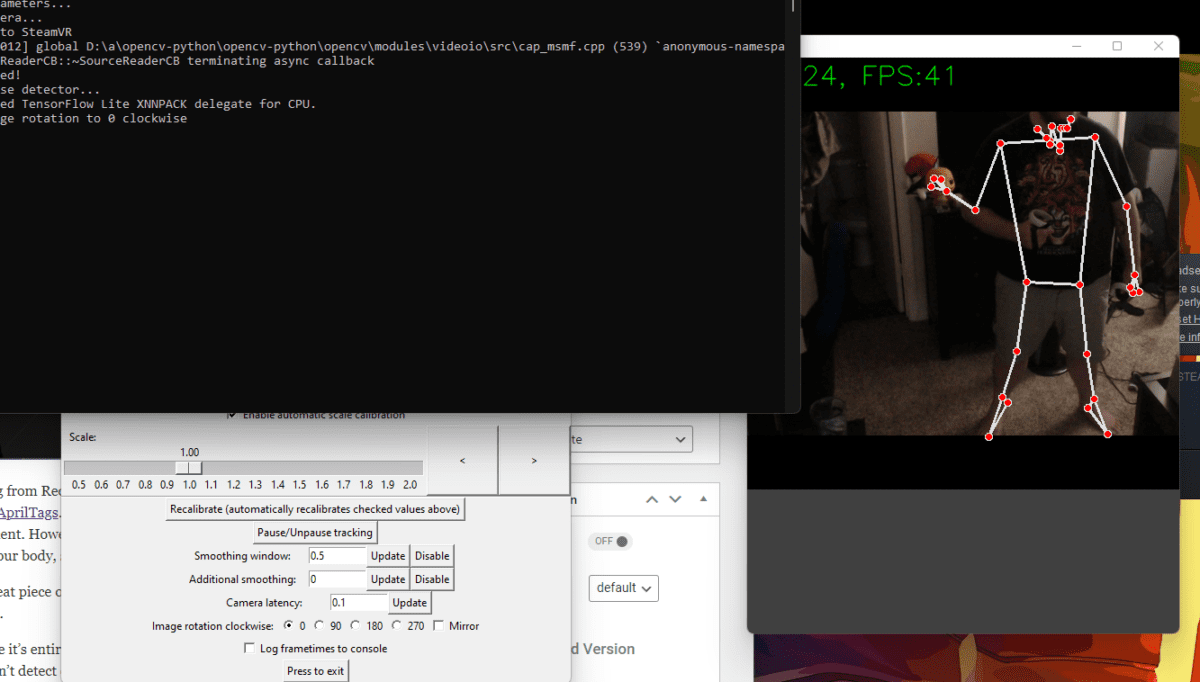The height and width of the screenshot is (682, 1200).
Task: Select the 180 degree image rotation option
Action: 356,626
